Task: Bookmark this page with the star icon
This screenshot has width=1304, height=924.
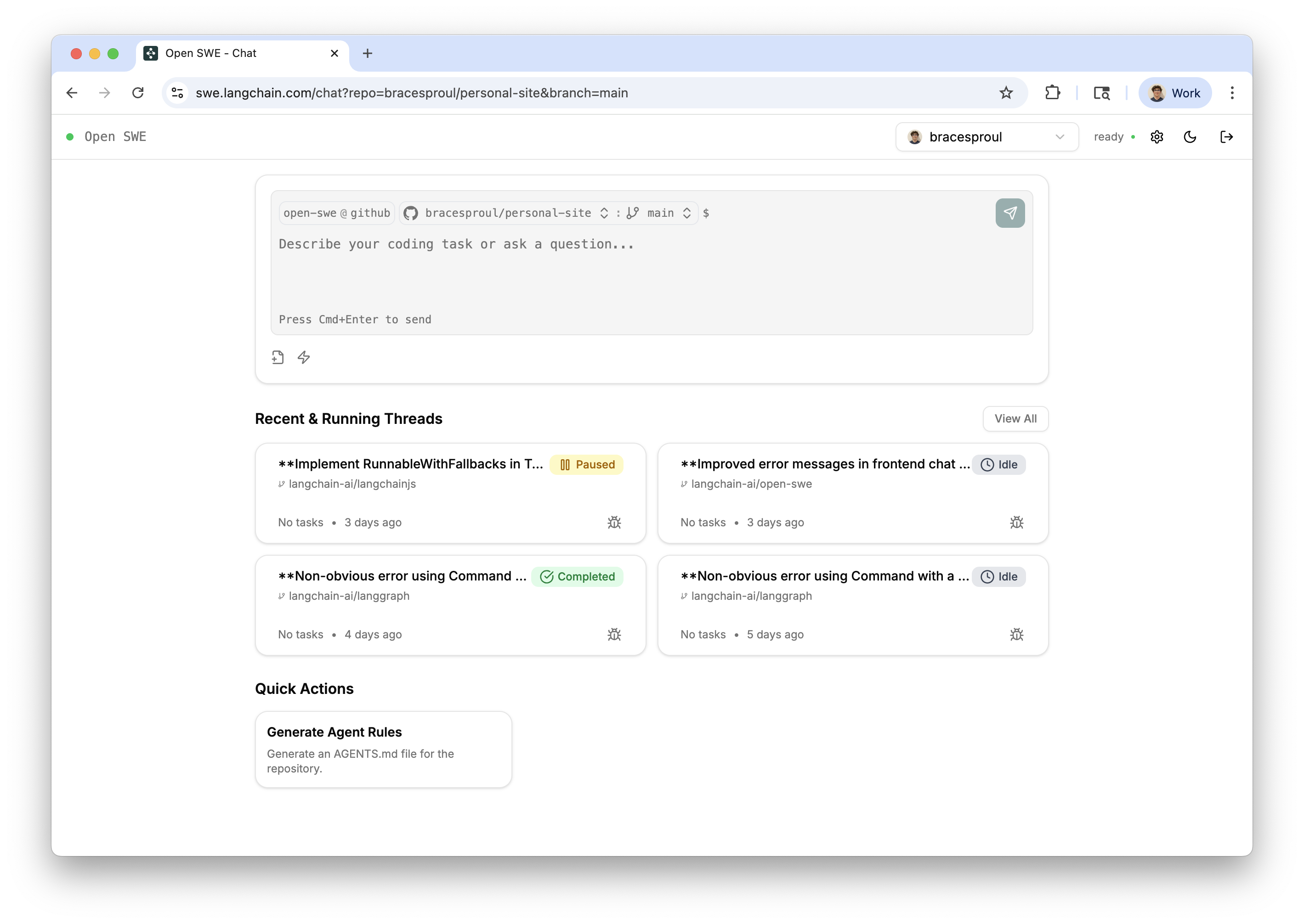Action: point(1006,93)
